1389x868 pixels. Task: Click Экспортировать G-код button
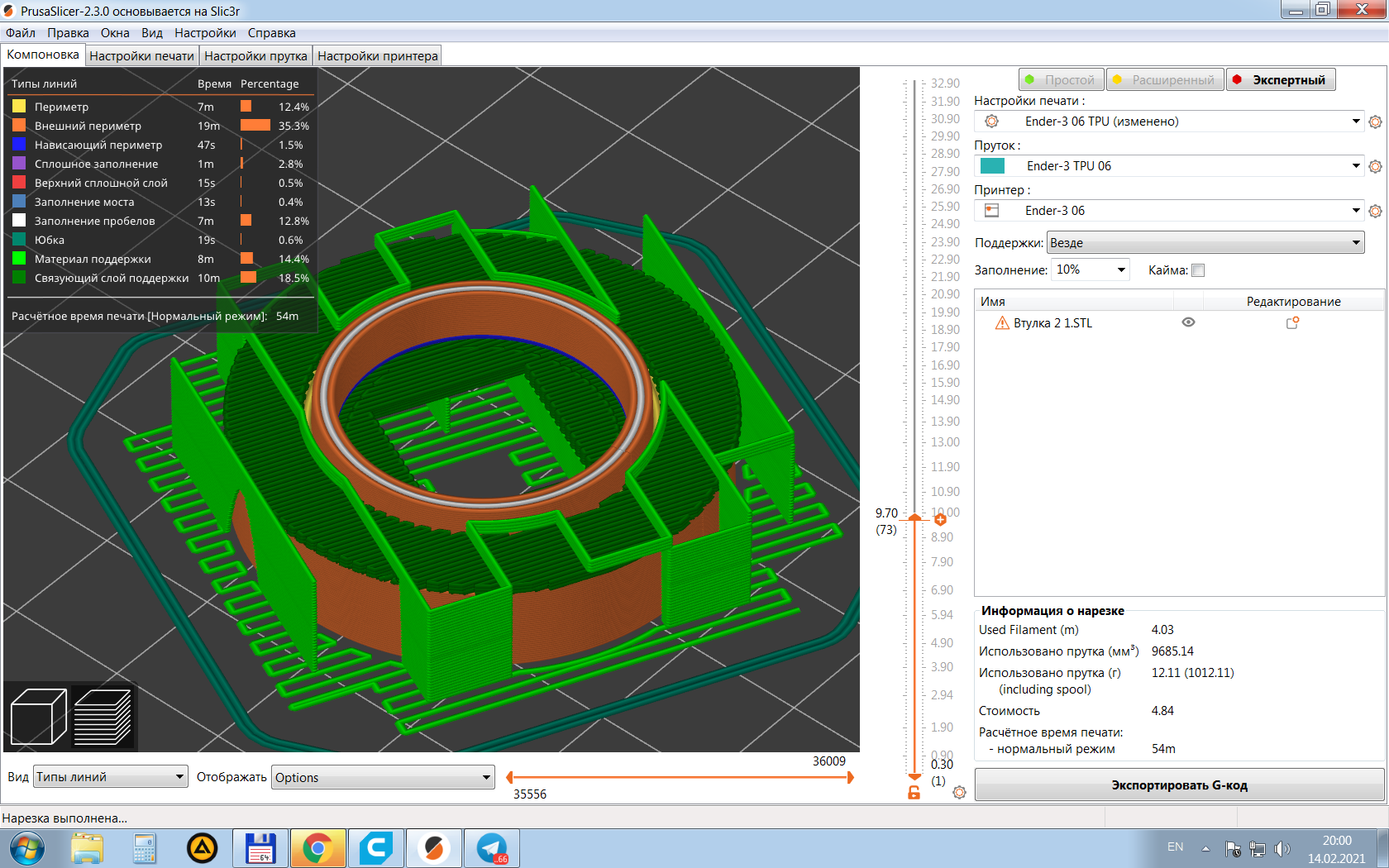tap(1179, 785)
